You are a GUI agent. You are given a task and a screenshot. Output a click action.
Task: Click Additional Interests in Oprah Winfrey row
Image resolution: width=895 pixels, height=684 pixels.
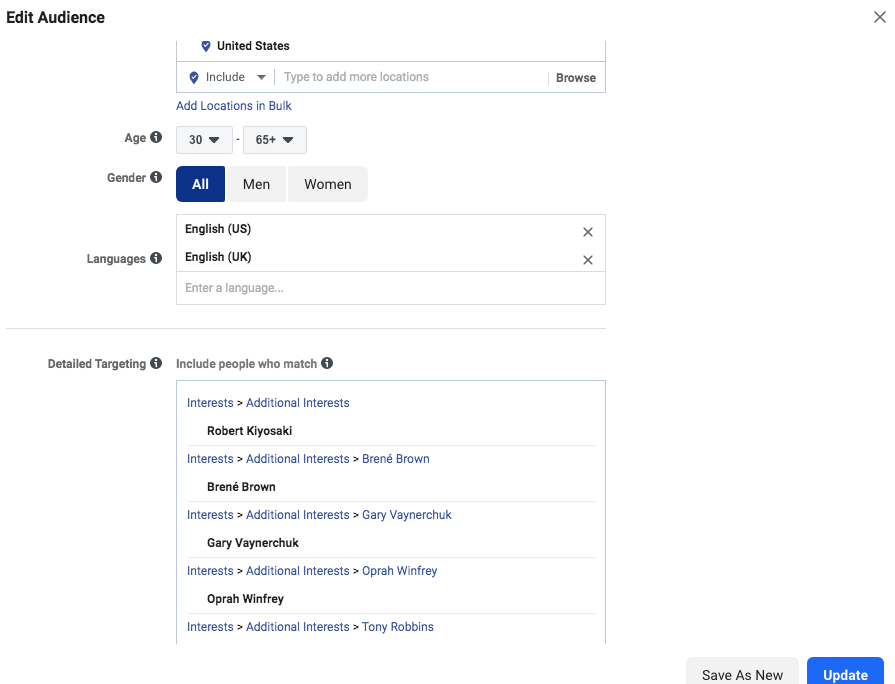(x=297, y=570)
